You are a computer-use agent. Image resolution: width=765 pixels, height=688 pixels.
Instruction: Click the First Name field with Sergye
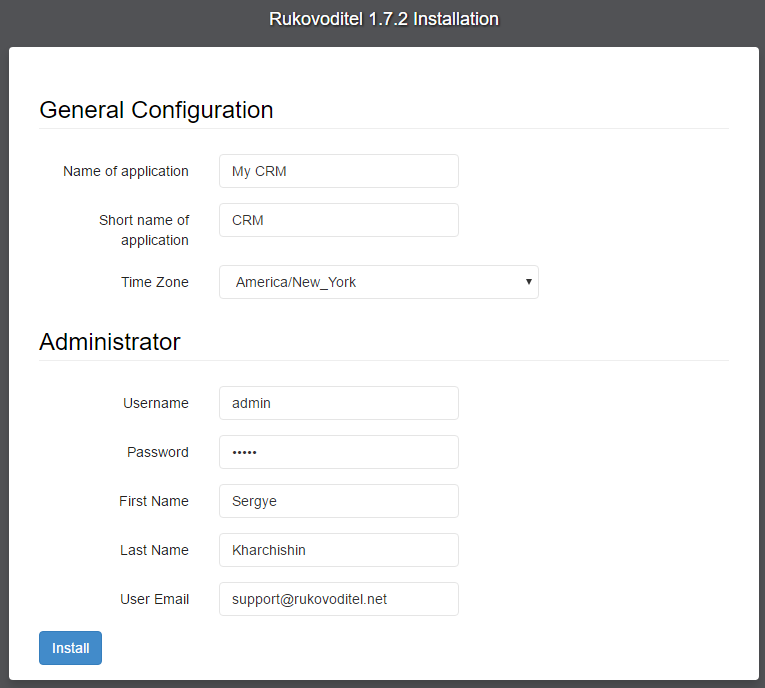pyautogui.click(x=339, y=501)
